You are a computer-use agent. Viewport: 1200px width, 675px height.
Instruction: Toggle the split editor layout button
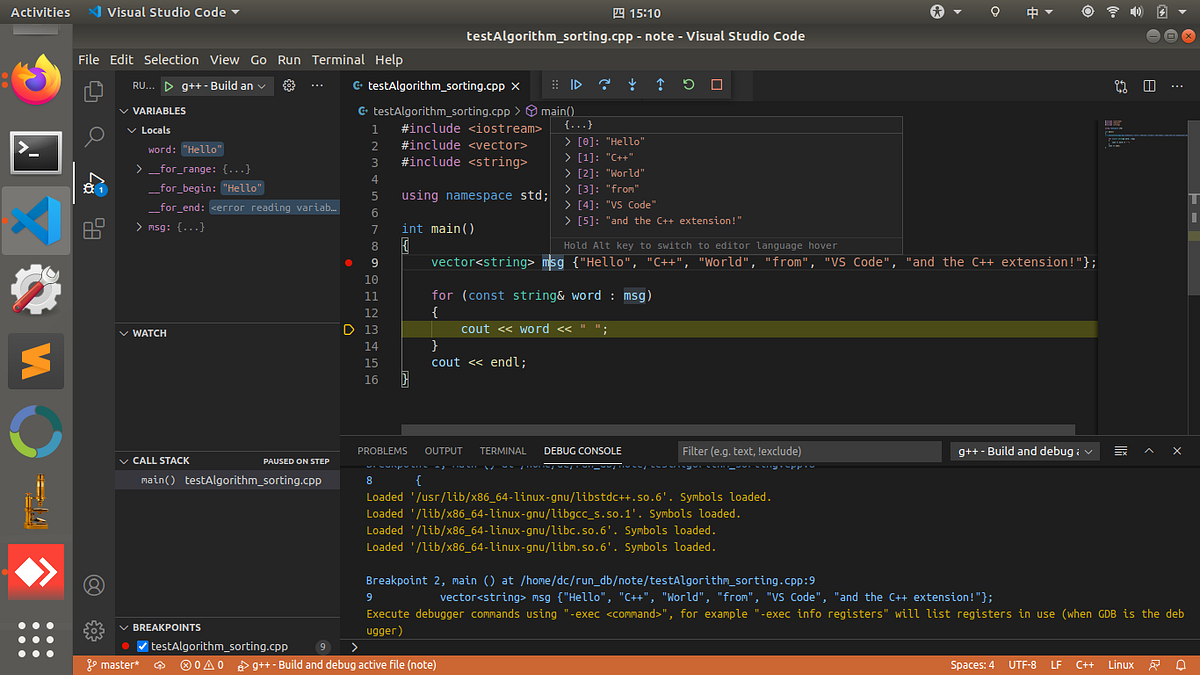(x=1149, y=86)
